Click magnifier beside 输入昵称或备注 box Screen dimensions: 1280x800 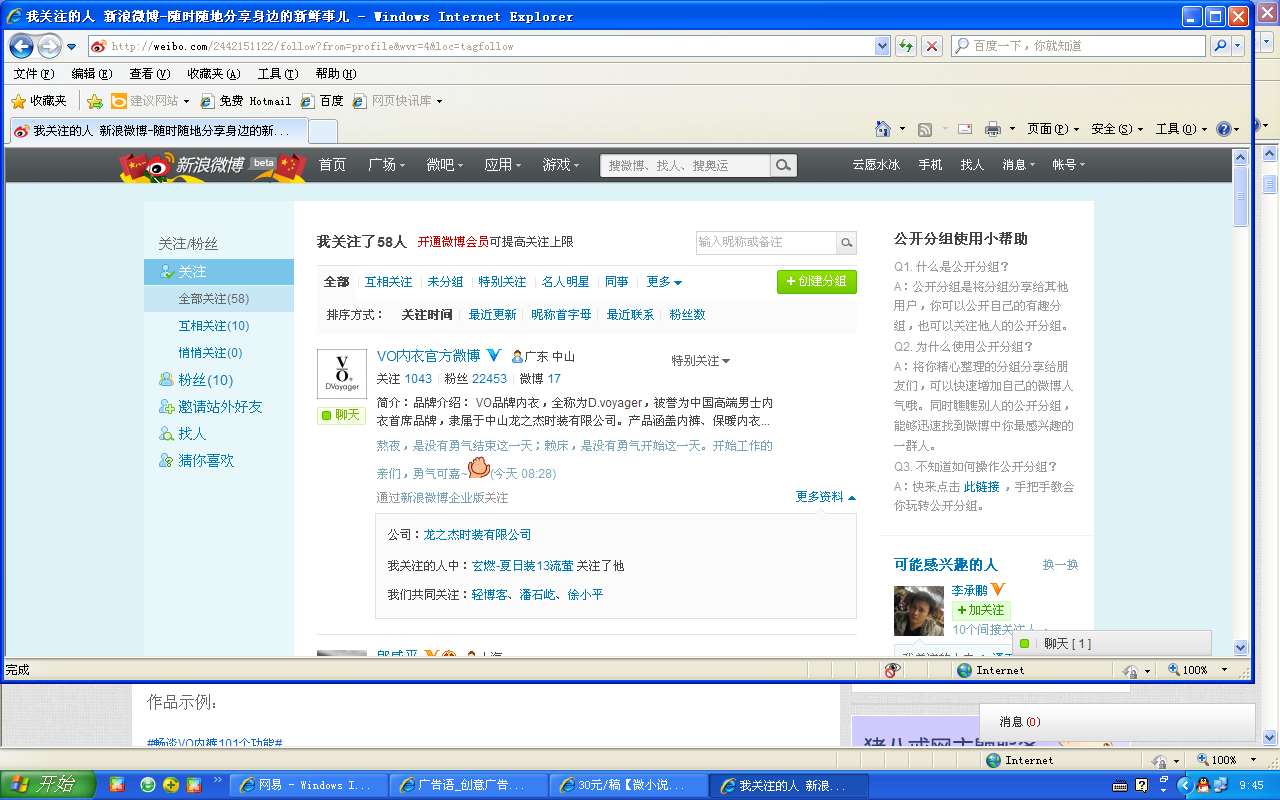(846, 242)
